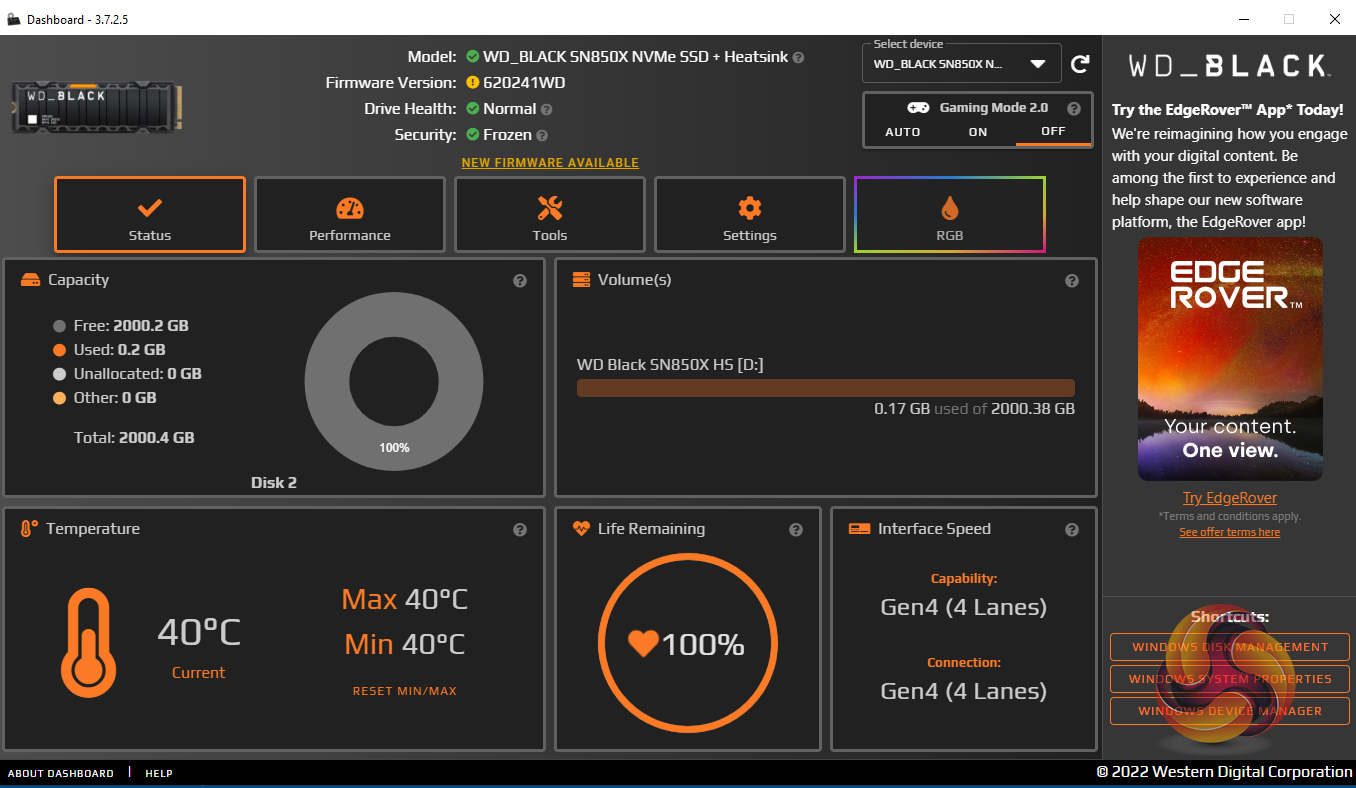Image resolution: width=1356 pixels, height=788 pixels.
Task: Open Windows Disk Management shortcut
Action: coord(1230,647)
